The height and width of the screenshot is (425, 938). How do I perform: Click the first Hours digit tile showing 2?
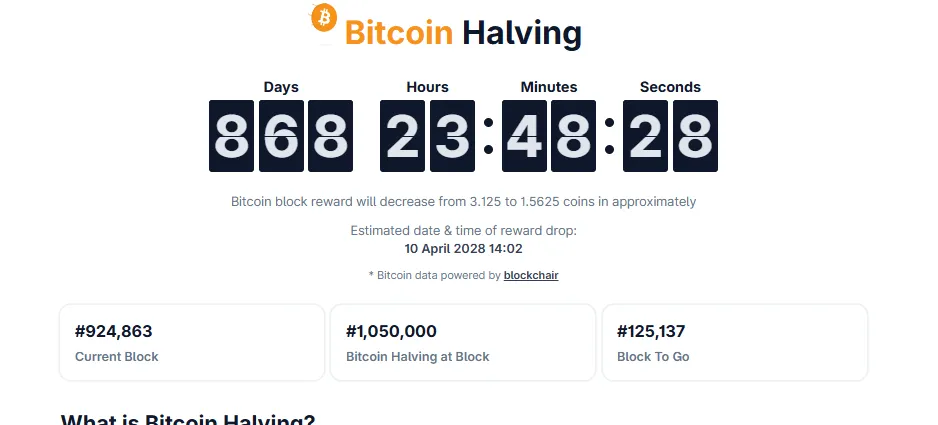(x=402, y=136)
